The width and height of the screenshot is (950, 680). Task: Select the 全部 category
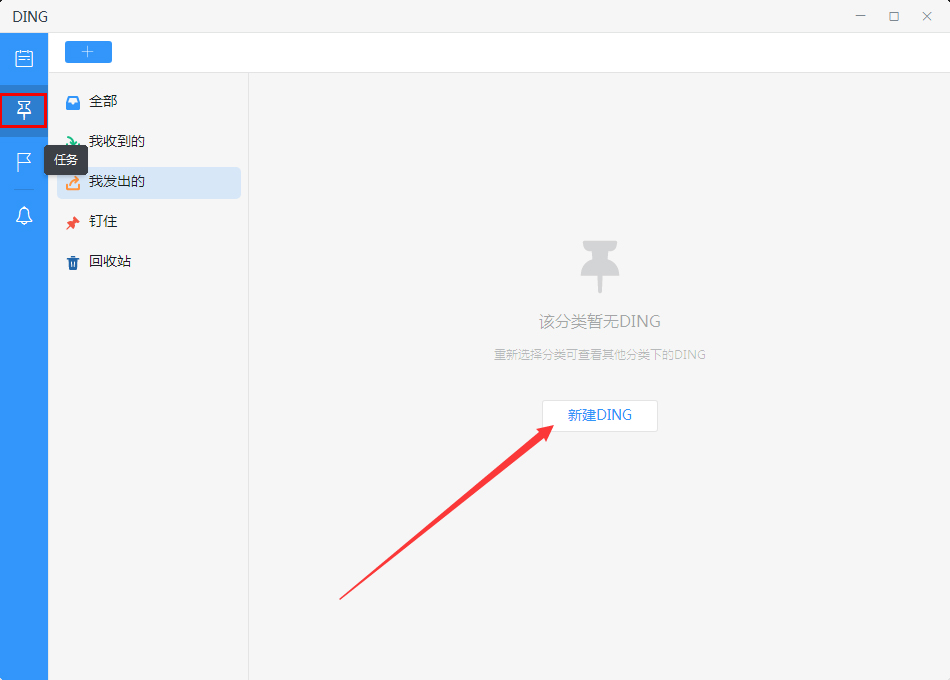[103, 102]
